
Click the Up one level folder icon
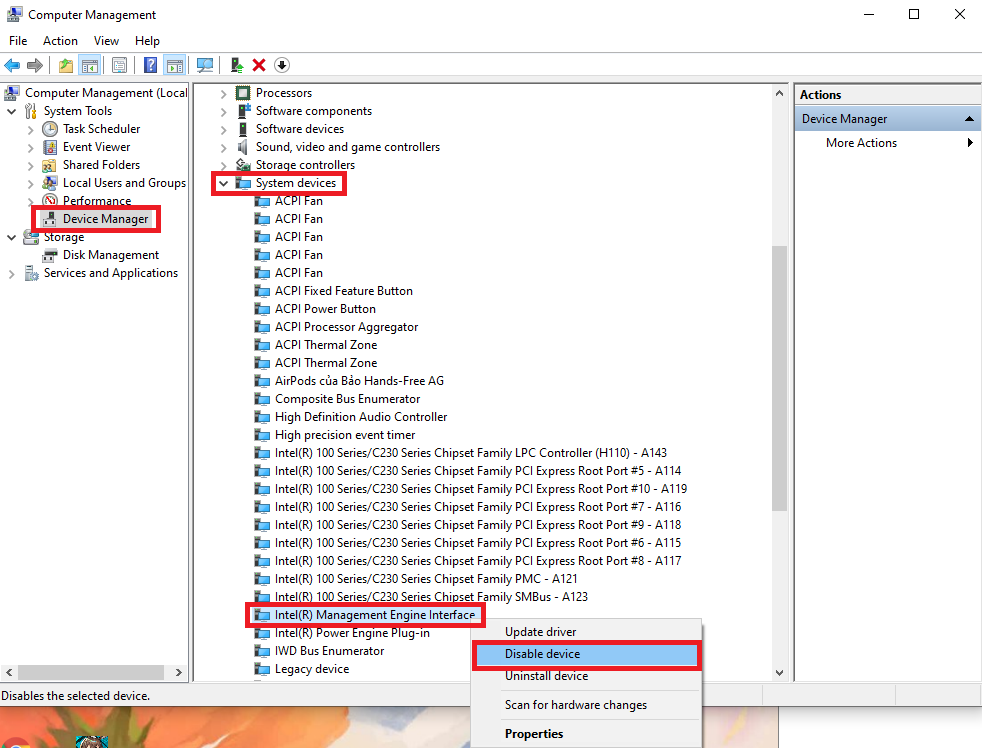point(66,65)
